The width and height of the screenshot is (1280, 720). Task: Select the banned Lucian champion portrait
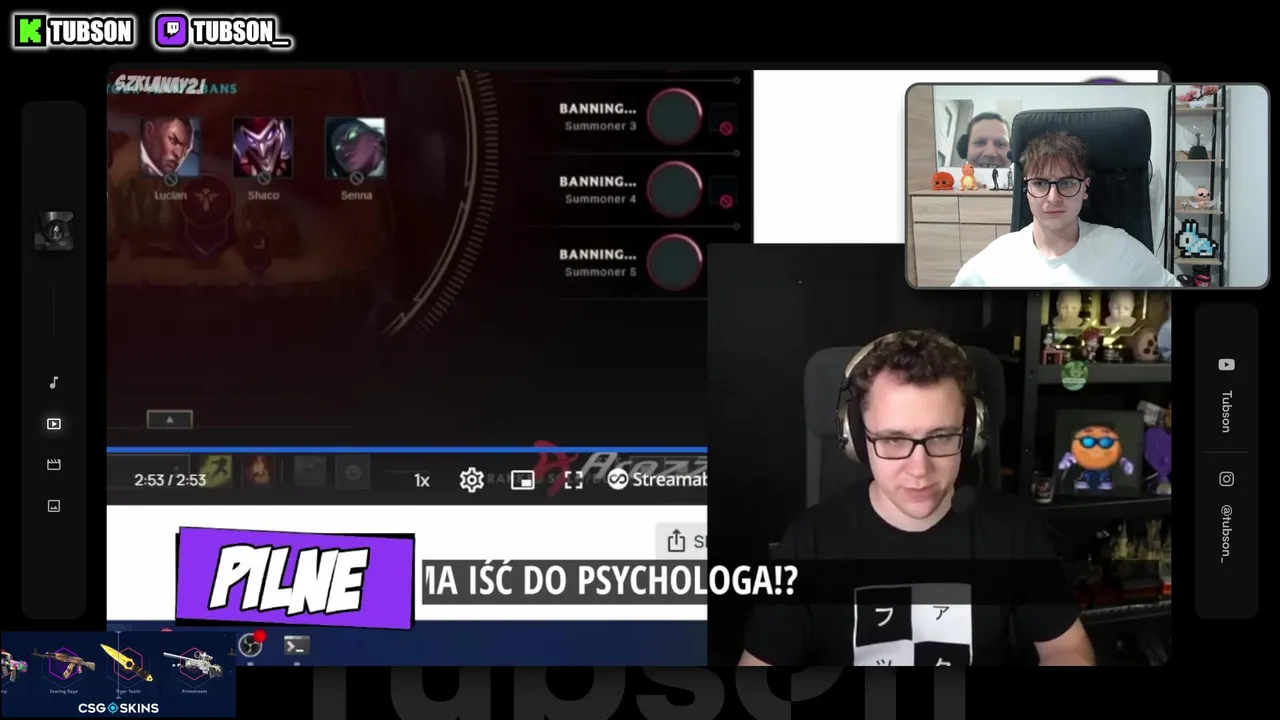pos(170,148)
